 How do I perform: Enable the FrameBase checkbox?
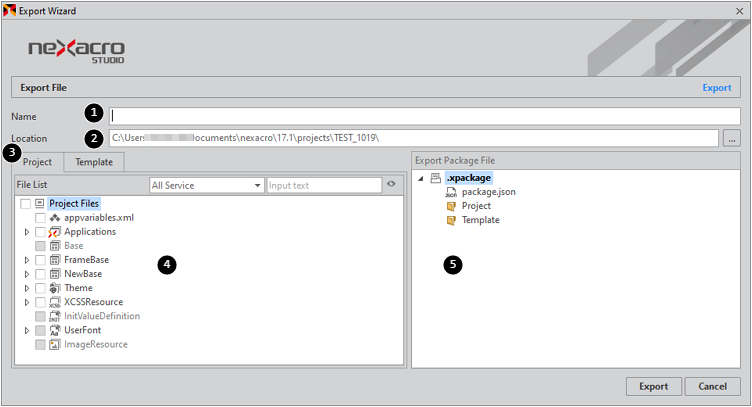pyautogui.click(x=40, y=260)
